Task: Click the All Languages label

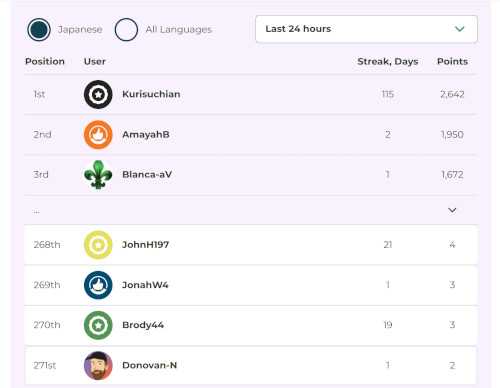Action: [x=179, y=30]
